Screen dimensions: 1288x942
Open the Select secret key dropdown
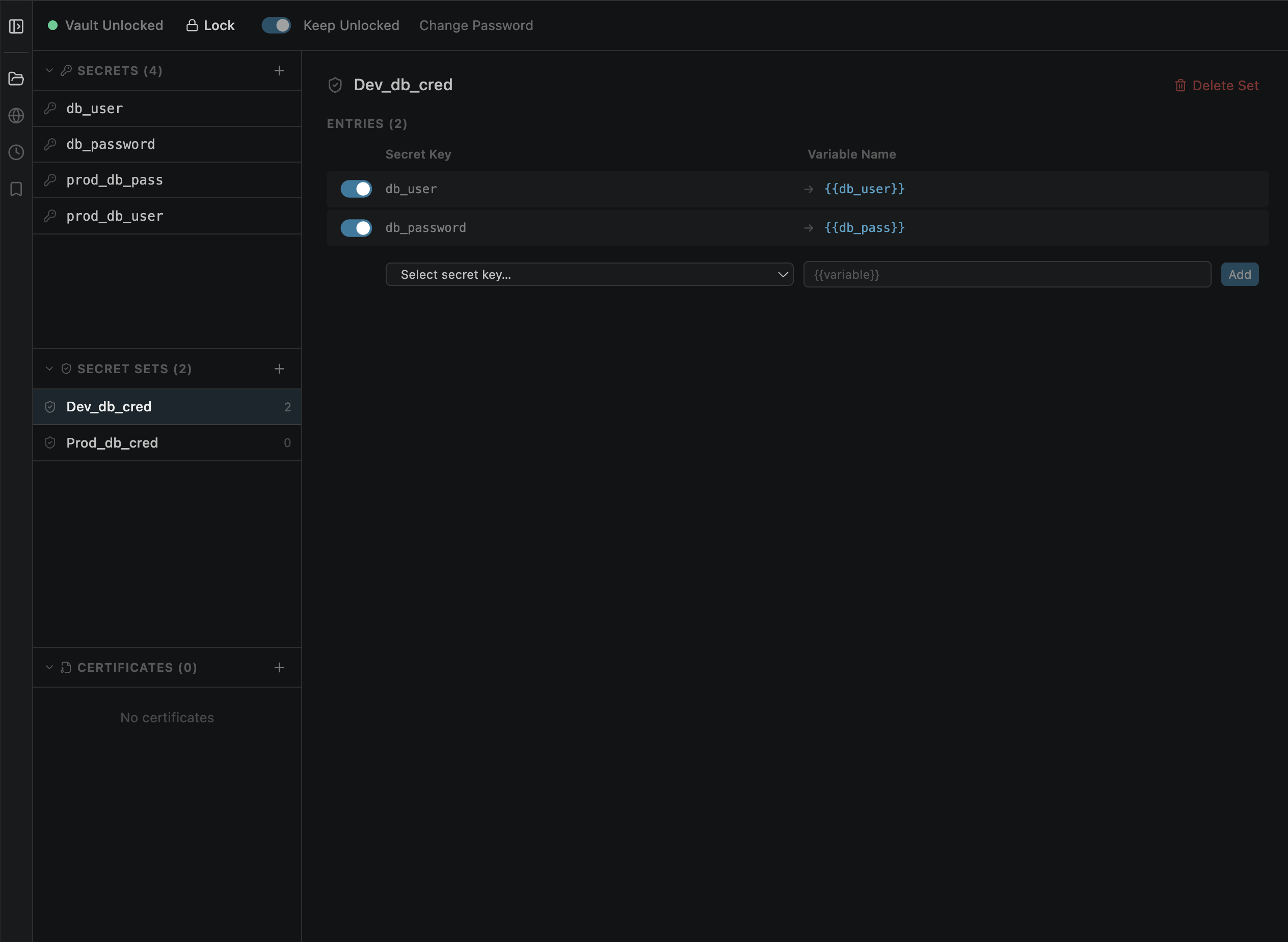(x=589, y=274)
